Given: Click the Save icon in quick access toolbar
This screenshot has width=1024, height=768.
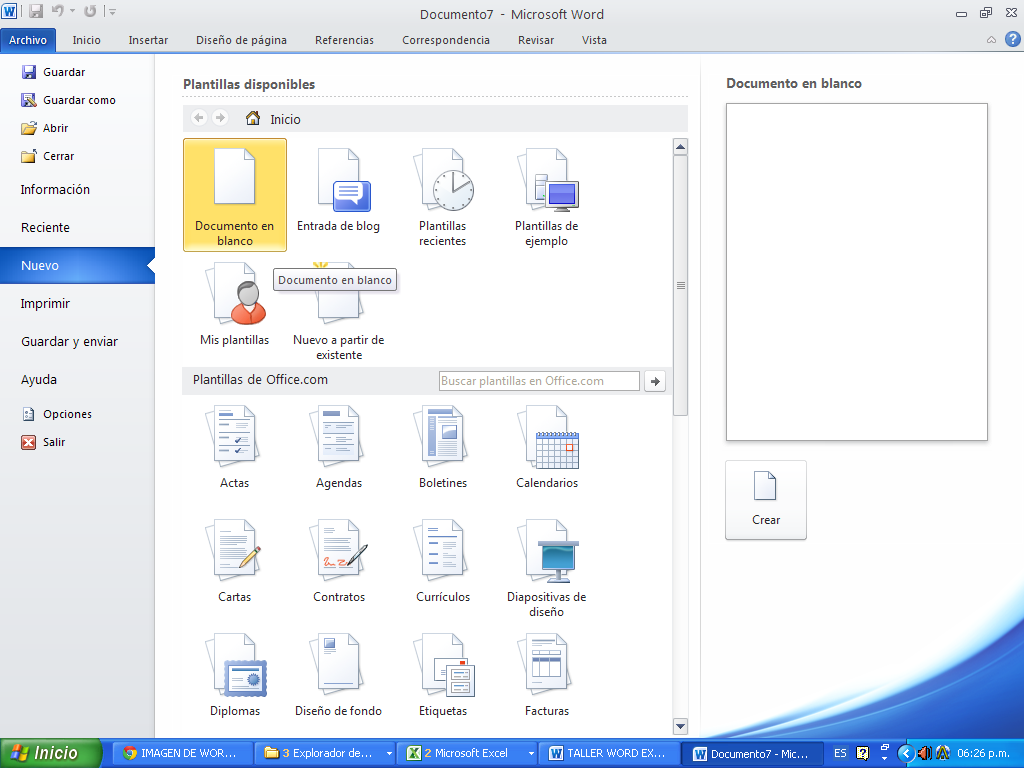Looking at the screenshot, I should point(36,12).
